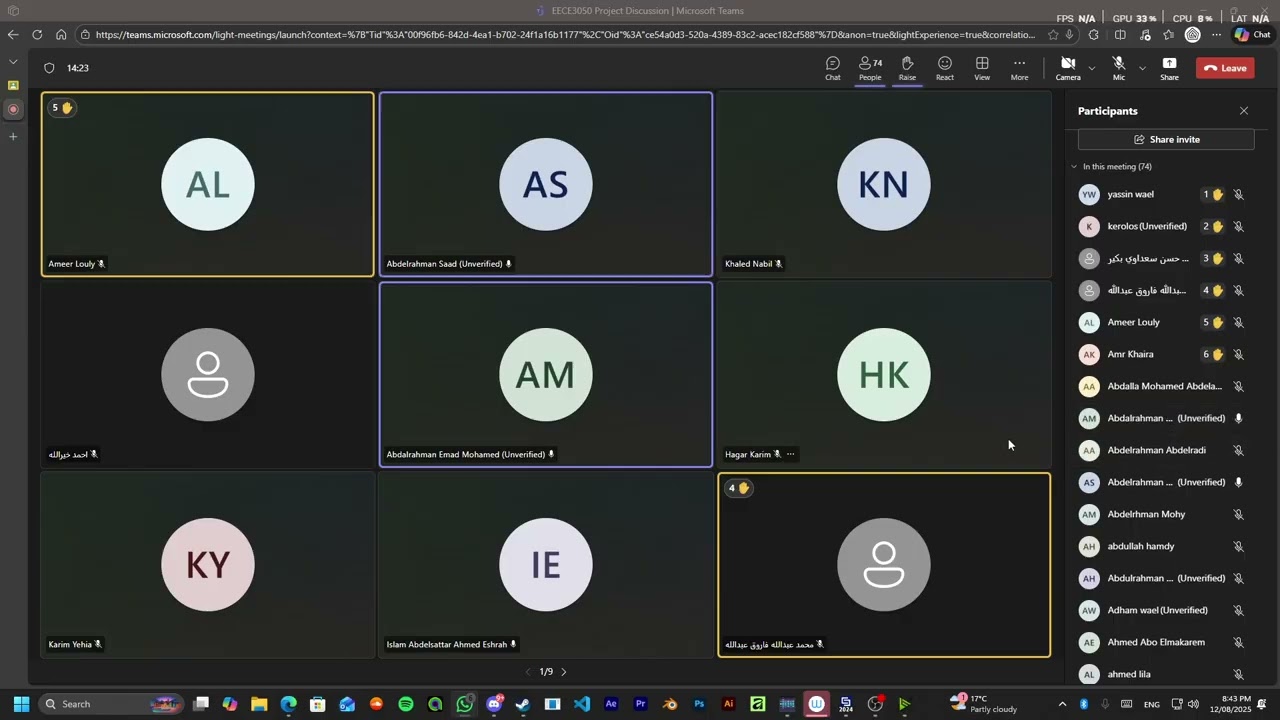Viewport: 1280px width, 720px height.
Task: Open more options on Hagar Karim tile
Action: [x=790, y=454]
